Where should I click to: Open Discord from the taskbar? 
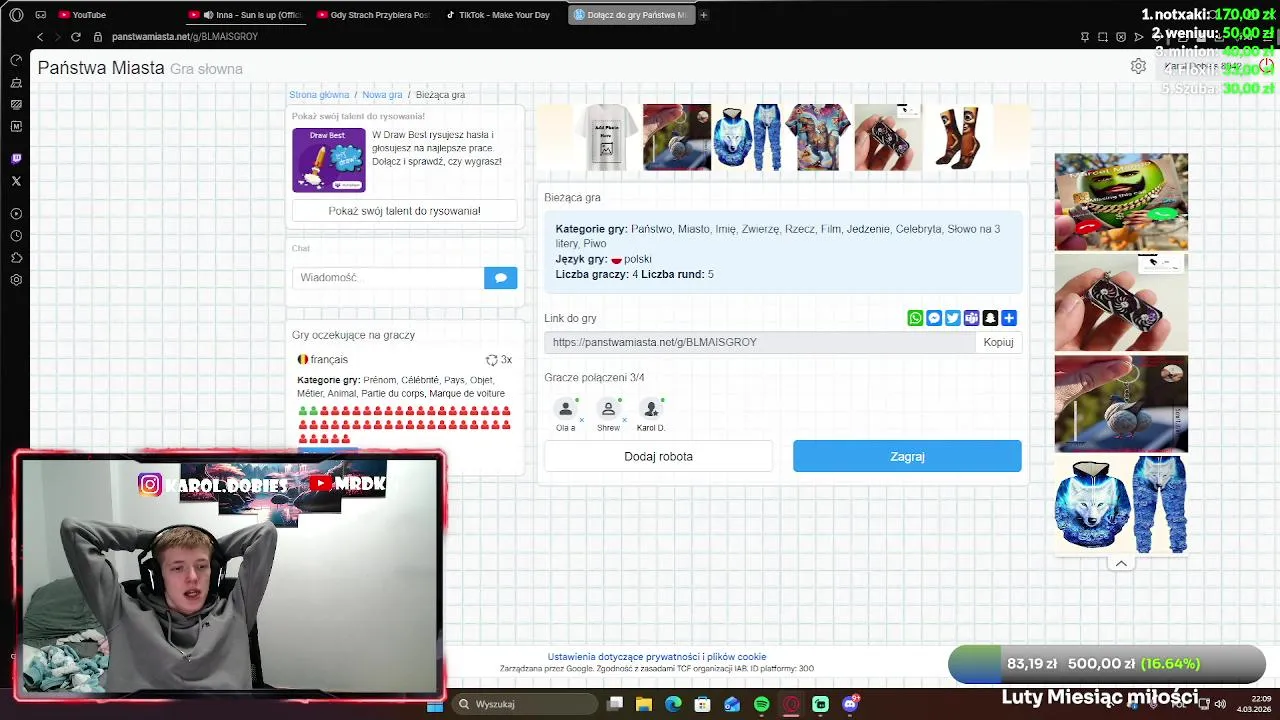click(x=851, y=704)
